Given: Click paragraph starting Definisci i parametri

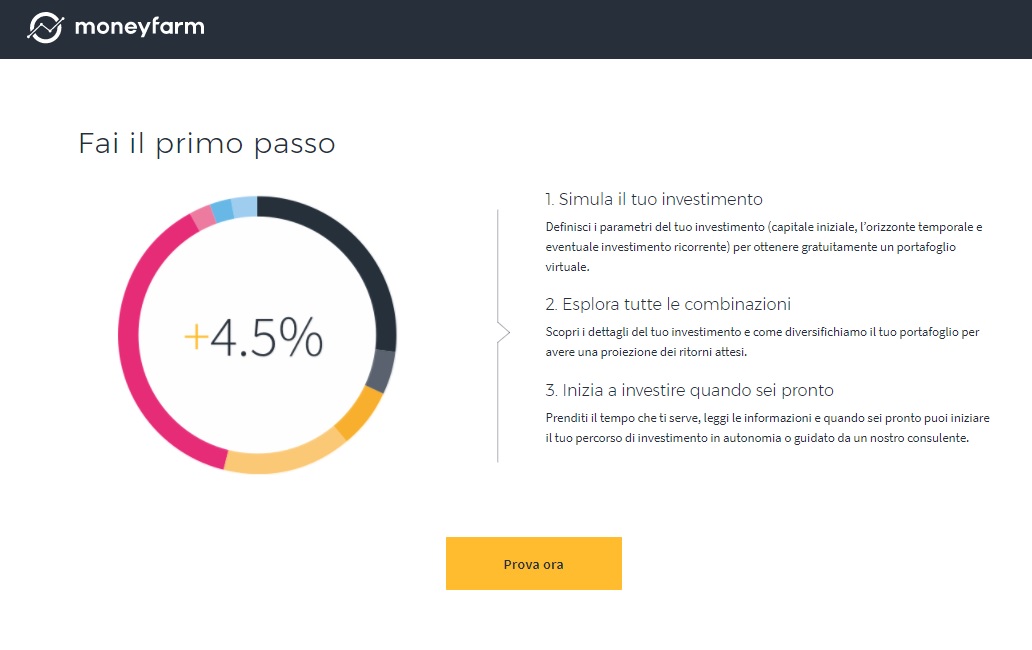Looking at the screenshot, I should 764,247.
